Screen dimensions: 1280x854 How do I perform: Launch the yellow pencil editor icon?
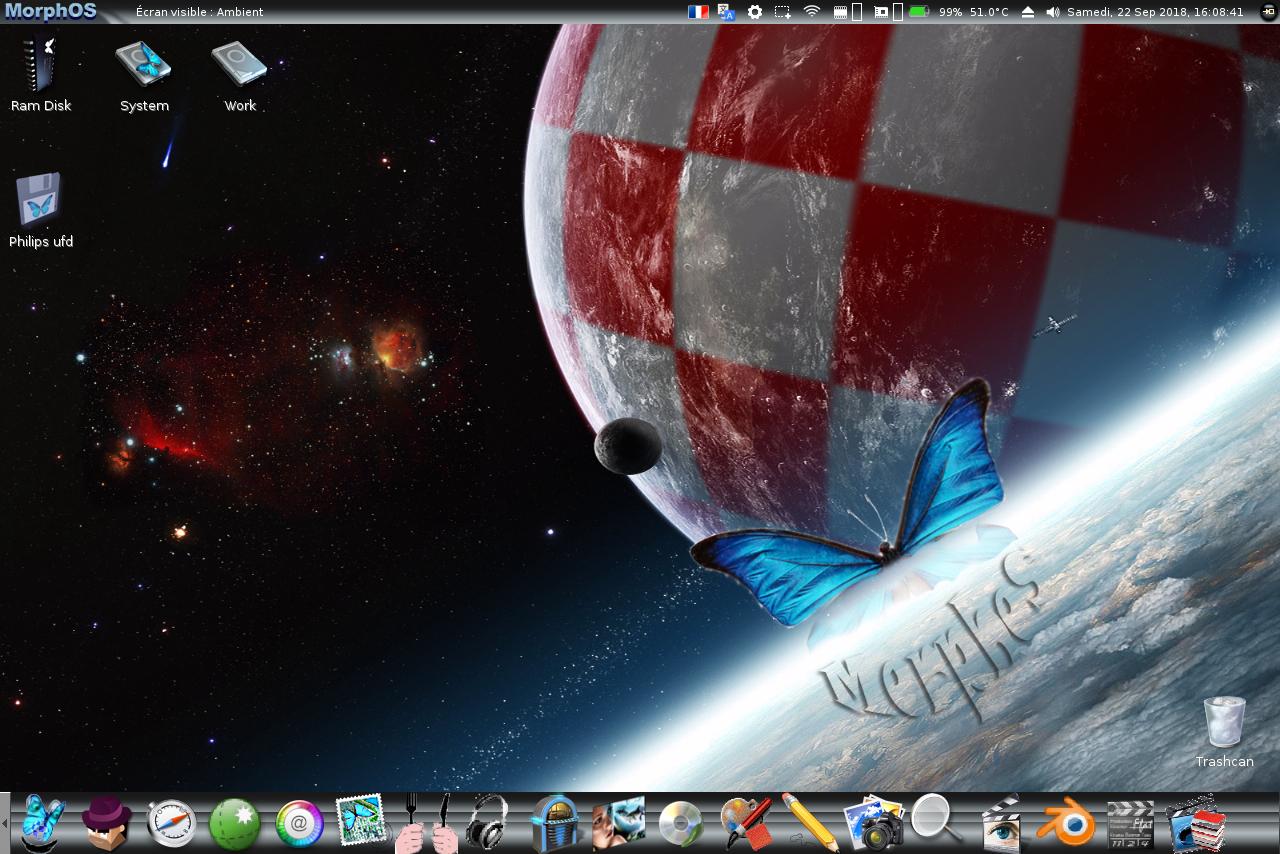(x=809, y=824)
